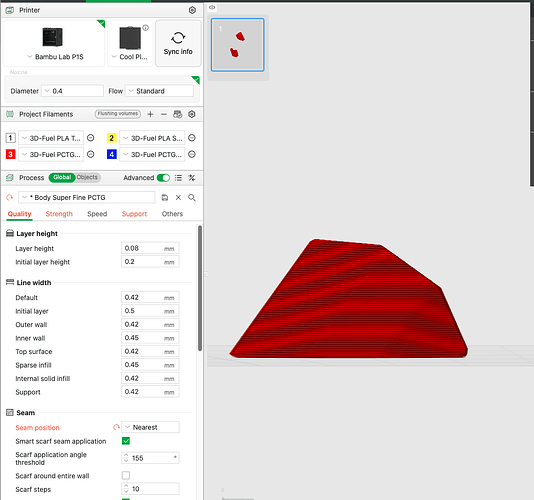Switch to Others tab
Viewport: 534px width, 500px height.
pyautogui.click(x=172, y=214)
